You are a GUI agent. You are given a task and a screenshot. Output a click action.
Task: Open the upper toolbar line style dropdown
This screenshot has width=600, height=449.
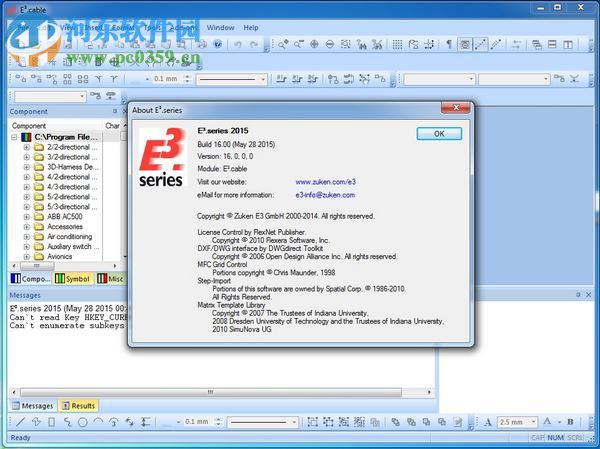tap(263, 80)
